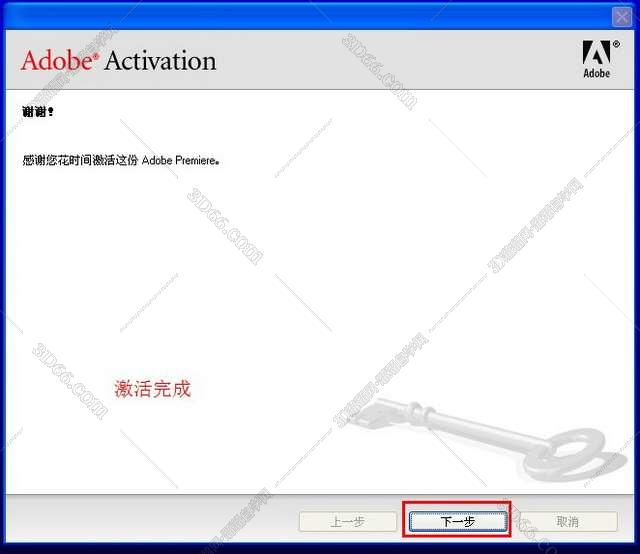Click the text mentioning Adobe Premiere

point(121,160)
